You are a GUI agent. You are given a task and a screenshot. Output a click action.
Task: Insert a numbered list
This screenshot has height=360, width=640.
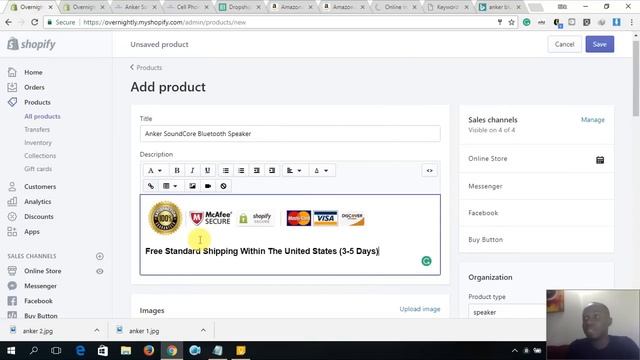click(x=241, y=171)
